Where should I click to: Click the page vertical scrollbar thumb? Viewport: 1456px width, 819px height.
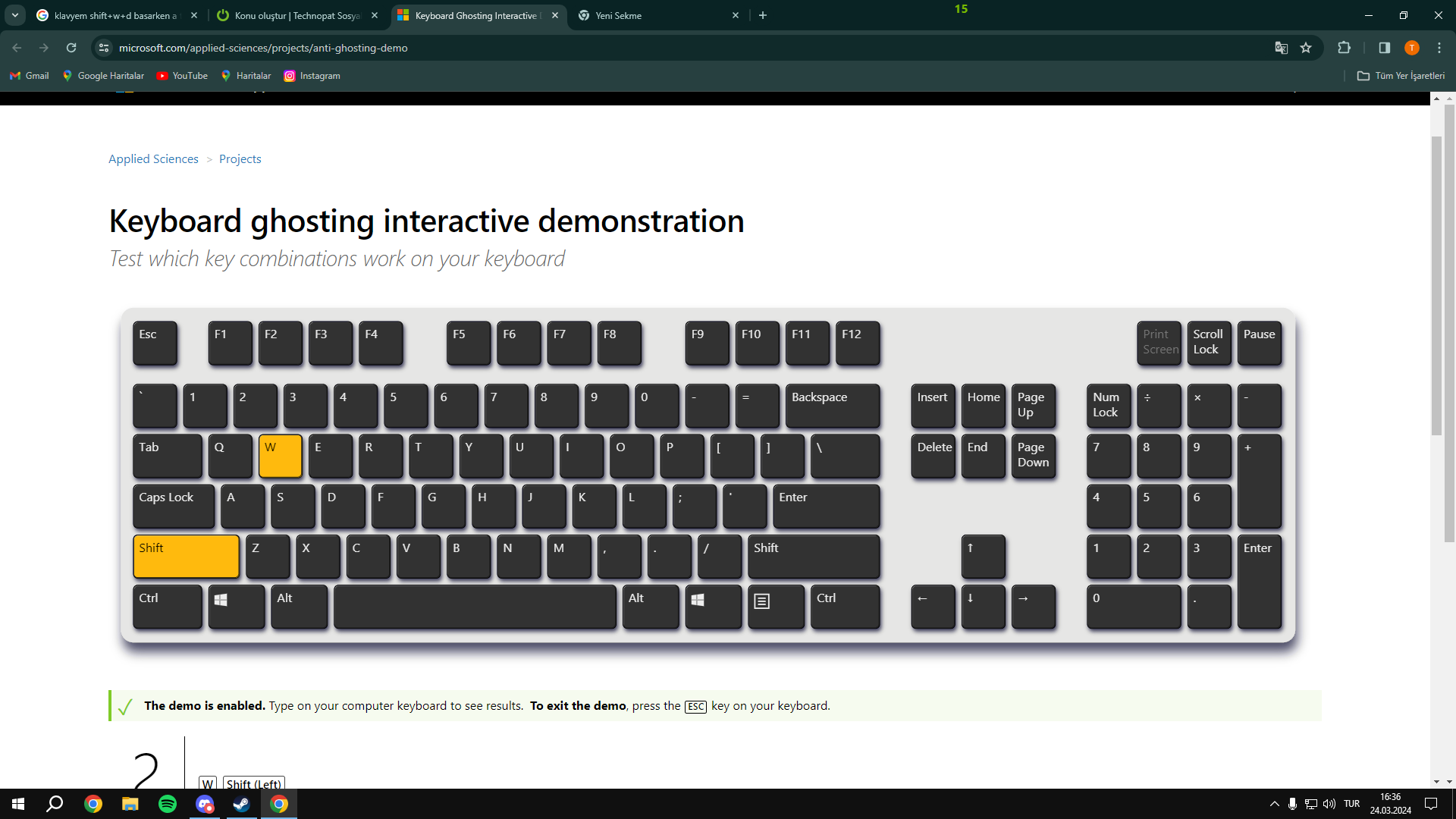click(1436, 284)
